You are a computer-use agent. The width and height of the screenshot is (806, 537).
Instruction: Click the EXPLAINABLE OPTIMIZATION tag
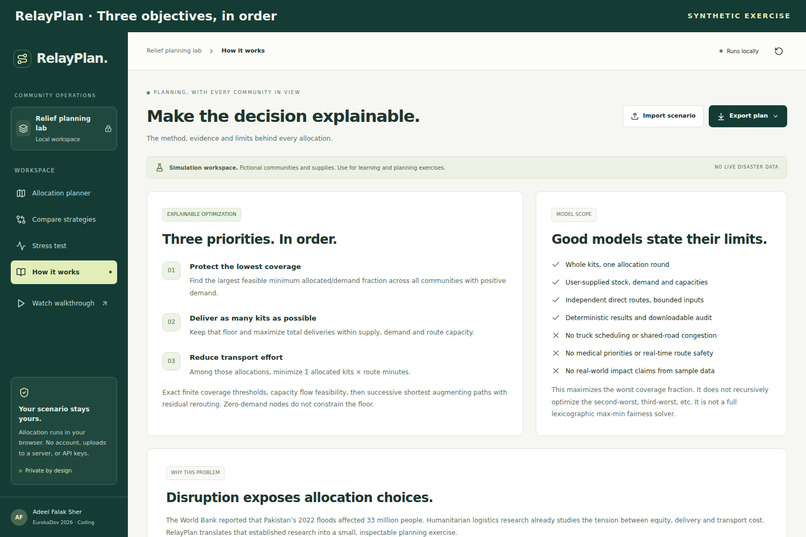pyautogui.click(x=202, y=214)
